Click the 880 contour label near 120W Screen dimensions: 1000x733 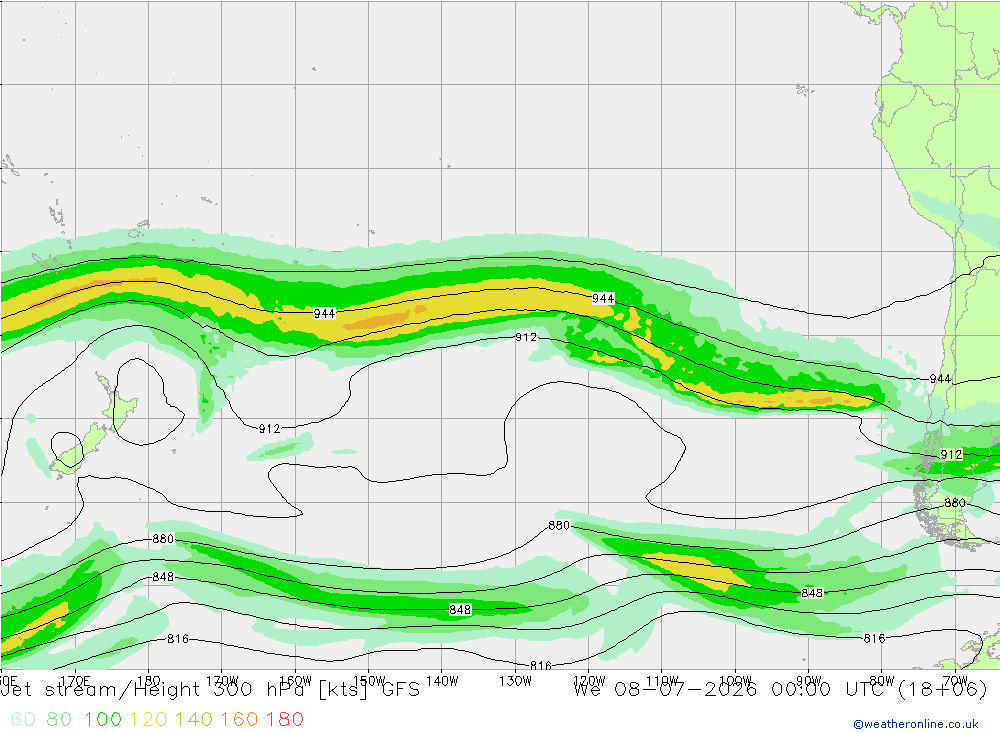click(559, 526)
